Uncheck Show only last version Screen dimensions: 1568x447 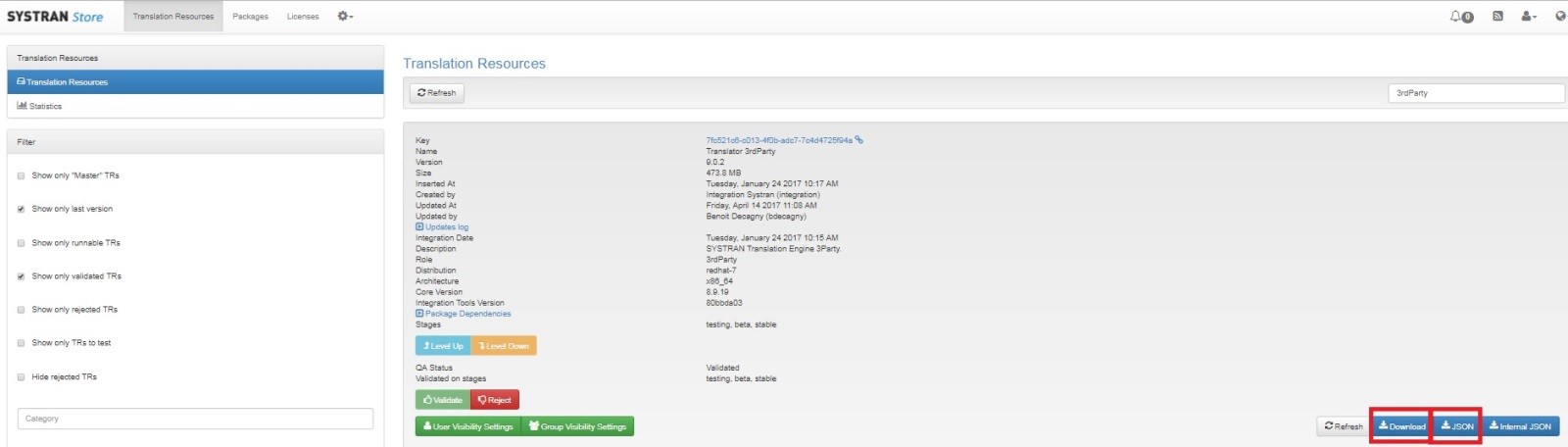(x=21, y=209)
